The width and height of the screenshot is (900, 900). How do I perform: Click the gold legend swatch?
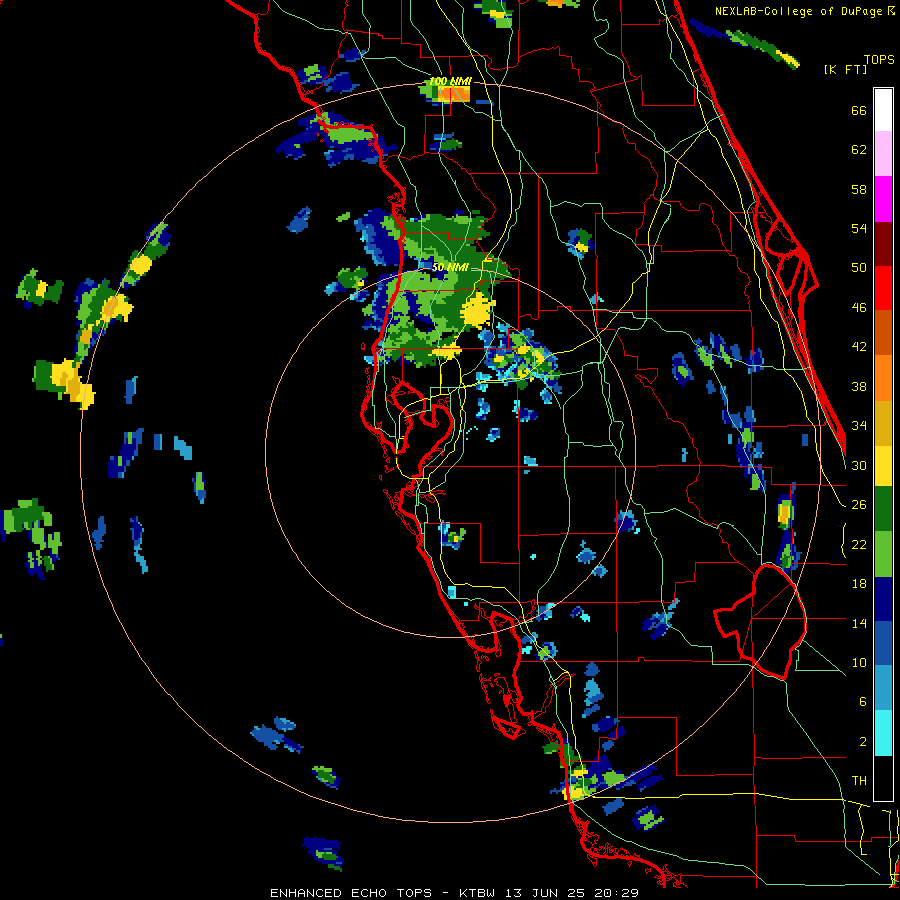coord(883,423)
